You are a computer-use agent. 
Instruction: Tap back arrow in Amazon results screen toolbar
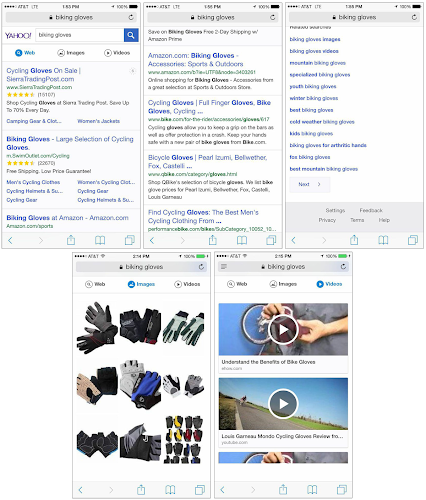pyautogui.click(x=152, y=240)
